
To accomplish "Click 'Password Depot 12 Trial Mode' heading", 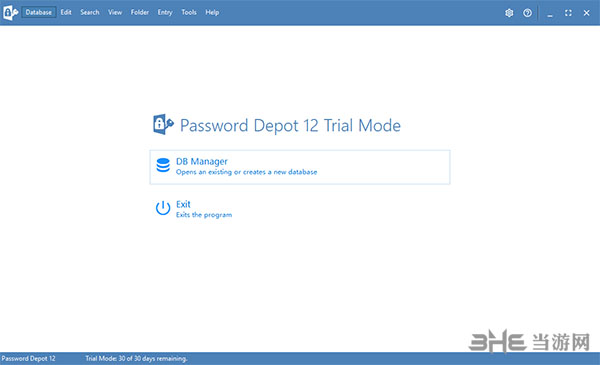I will (290, 125).
